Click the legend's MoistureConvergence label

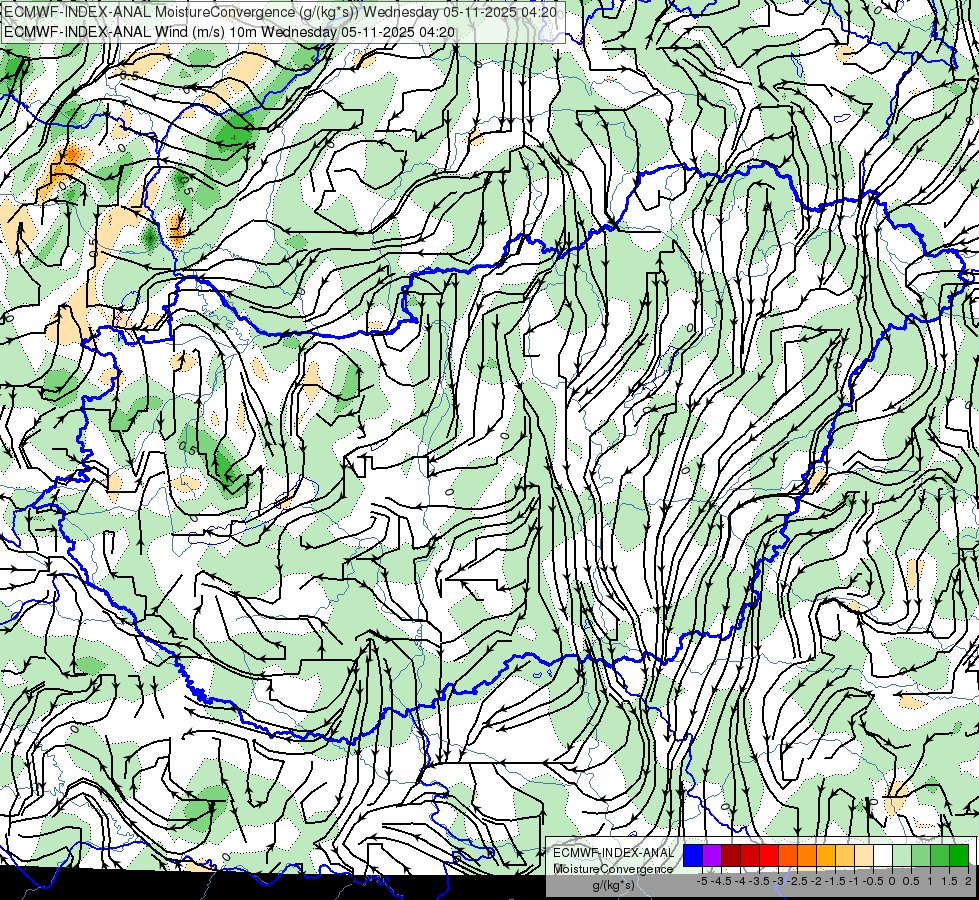click(613, 869)
